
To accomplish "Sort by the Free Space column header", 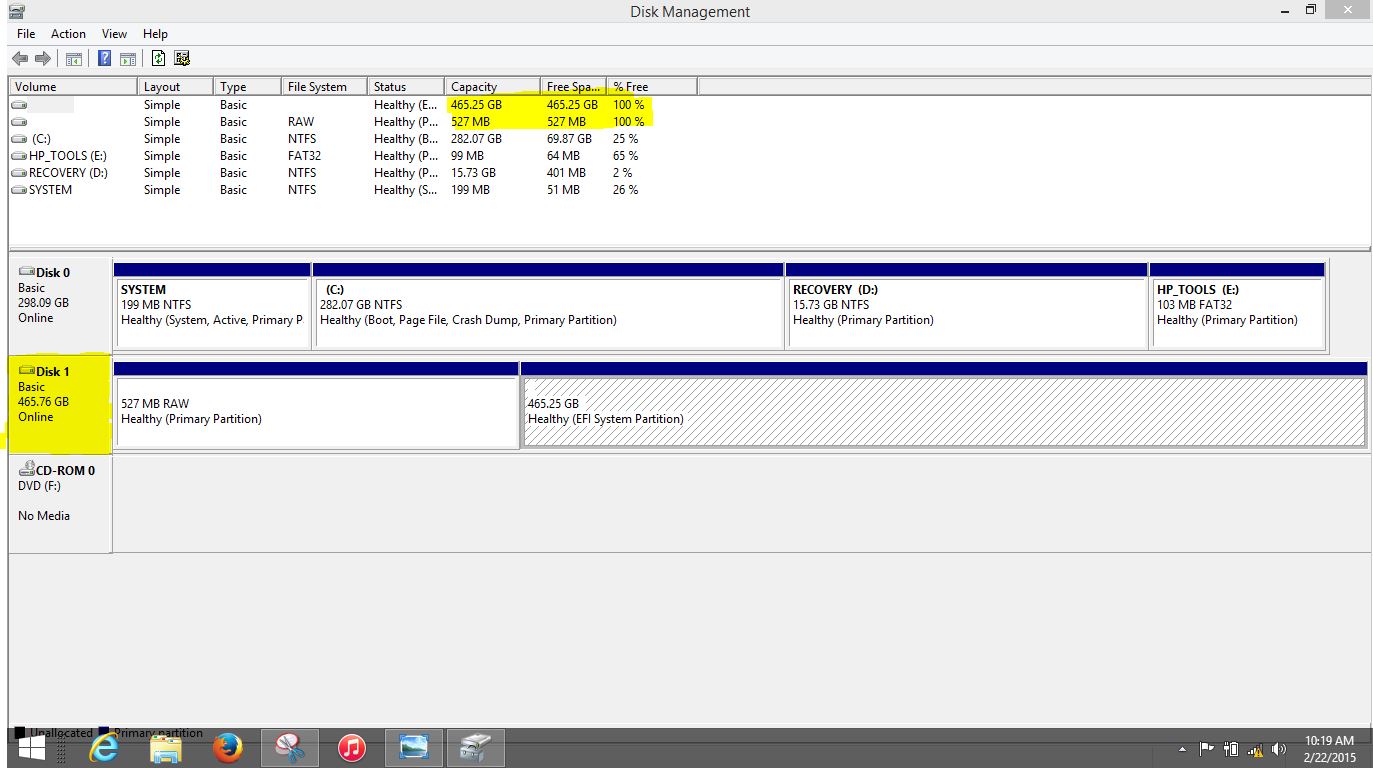I will pos(574,87).
